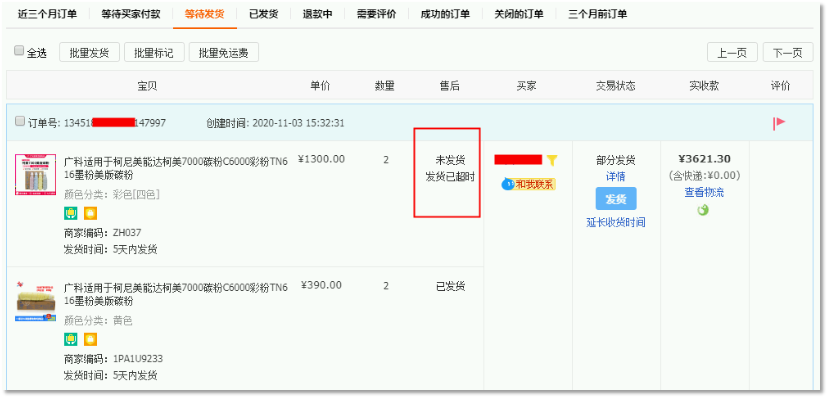Click the 批量标记 button

(154, 52)
